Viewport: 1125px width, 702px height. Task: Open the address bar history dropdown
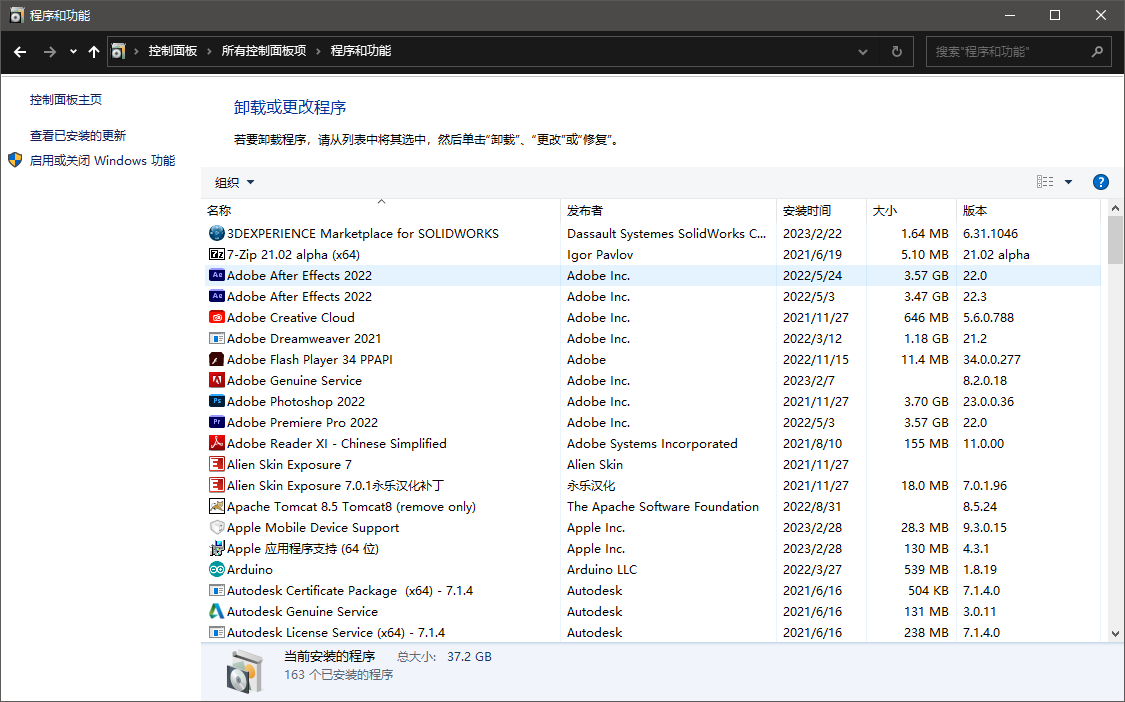[863, 52]
